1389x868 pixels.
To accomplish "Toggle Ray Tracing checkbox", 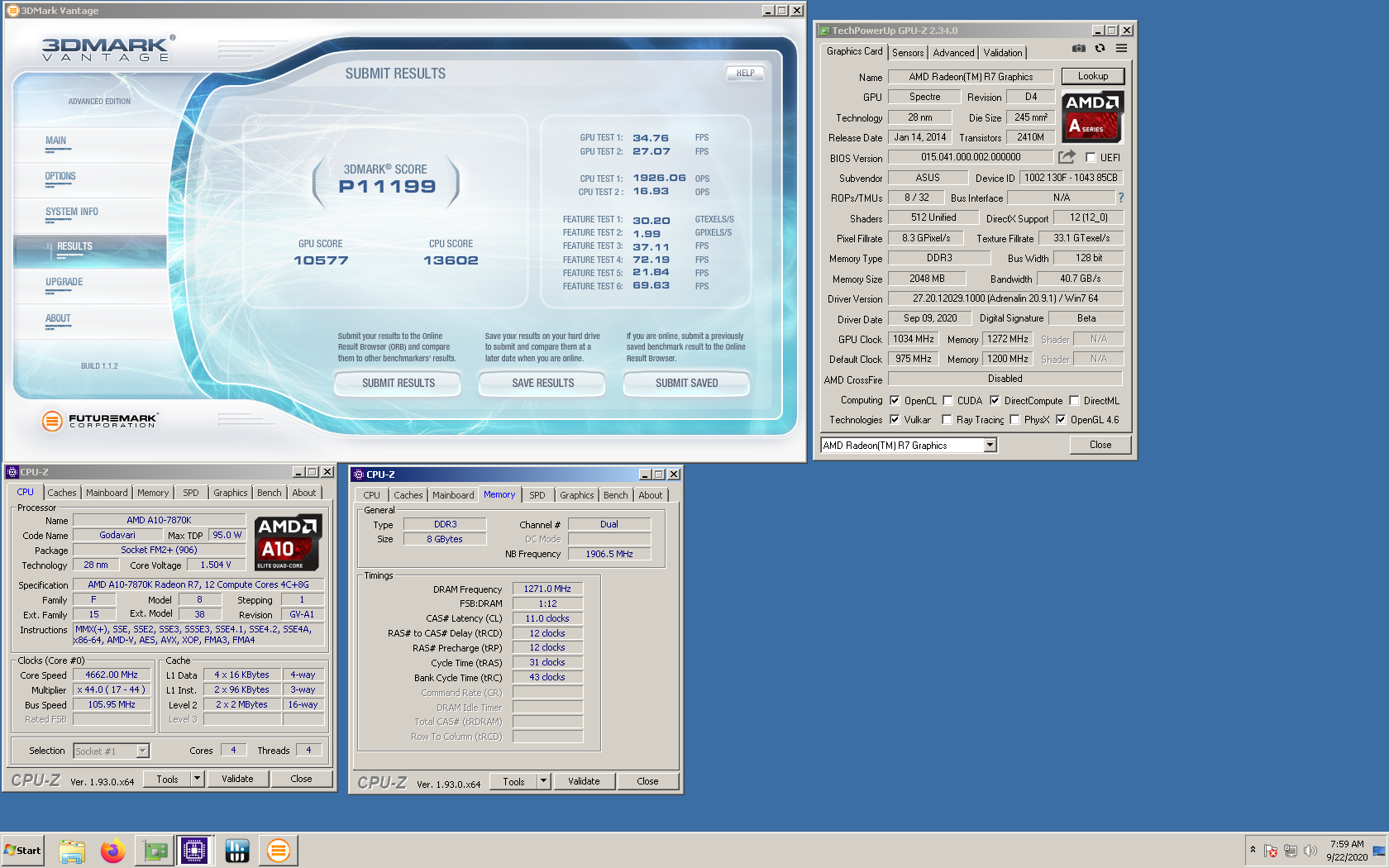I will pos(947,419).
